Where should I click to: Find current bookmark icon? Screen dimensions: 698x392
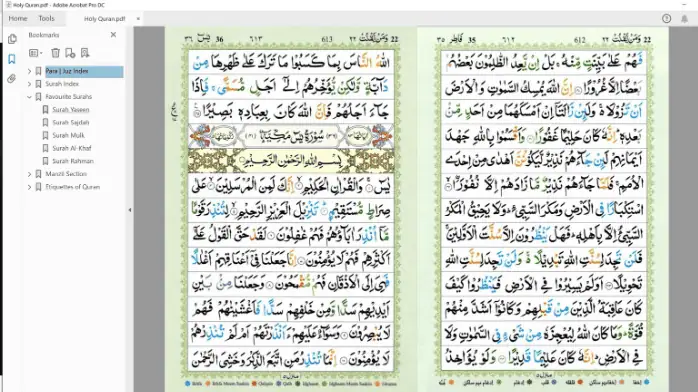(85, 53)
